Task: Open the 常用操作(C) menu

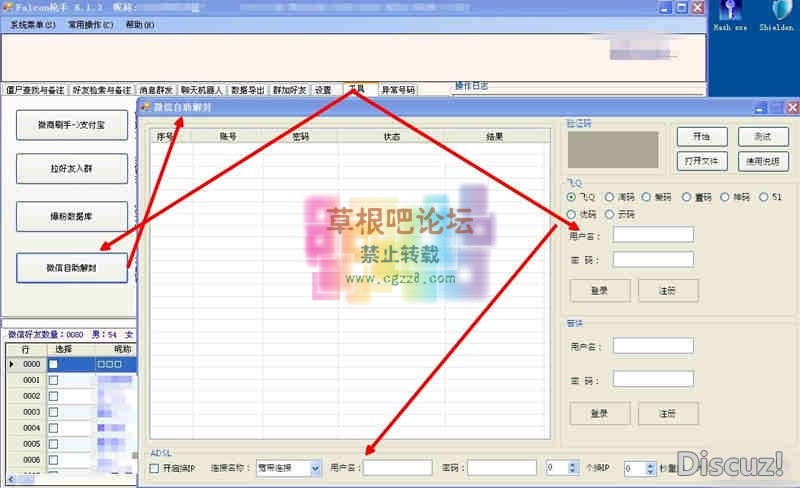Action: point(91,25)
